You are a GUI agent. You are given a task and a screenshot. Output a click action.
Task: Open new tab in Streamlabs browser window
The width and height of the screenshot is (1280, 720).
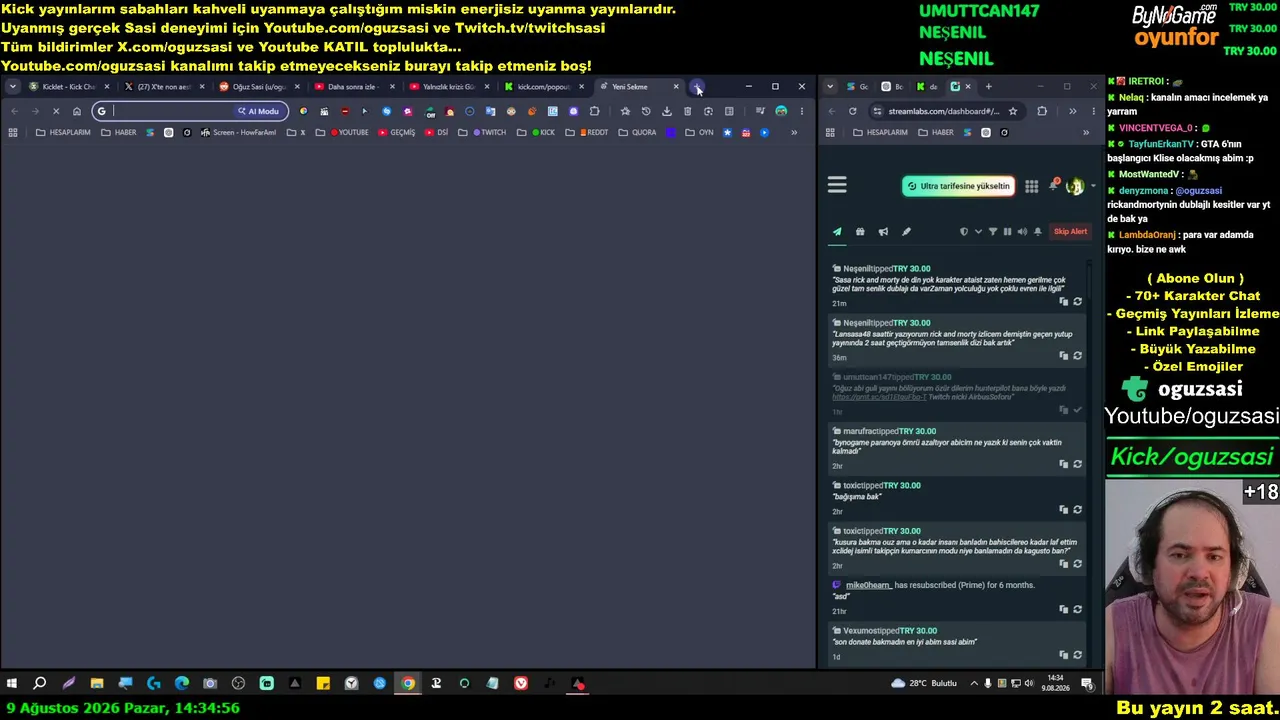click(x=988, y=87)
